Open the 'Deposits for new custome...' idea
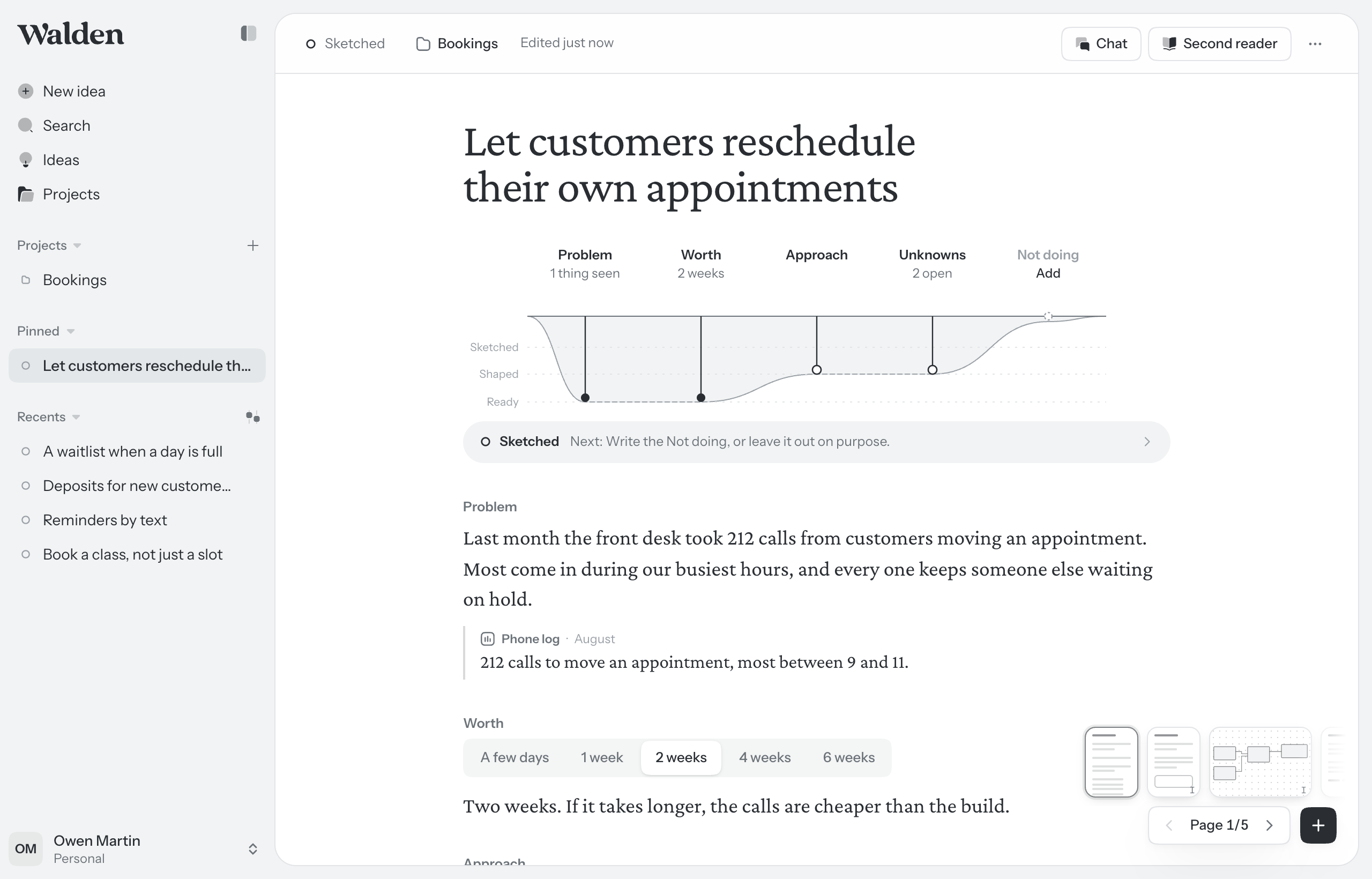Screen dimensions: 1372x879 137,486
